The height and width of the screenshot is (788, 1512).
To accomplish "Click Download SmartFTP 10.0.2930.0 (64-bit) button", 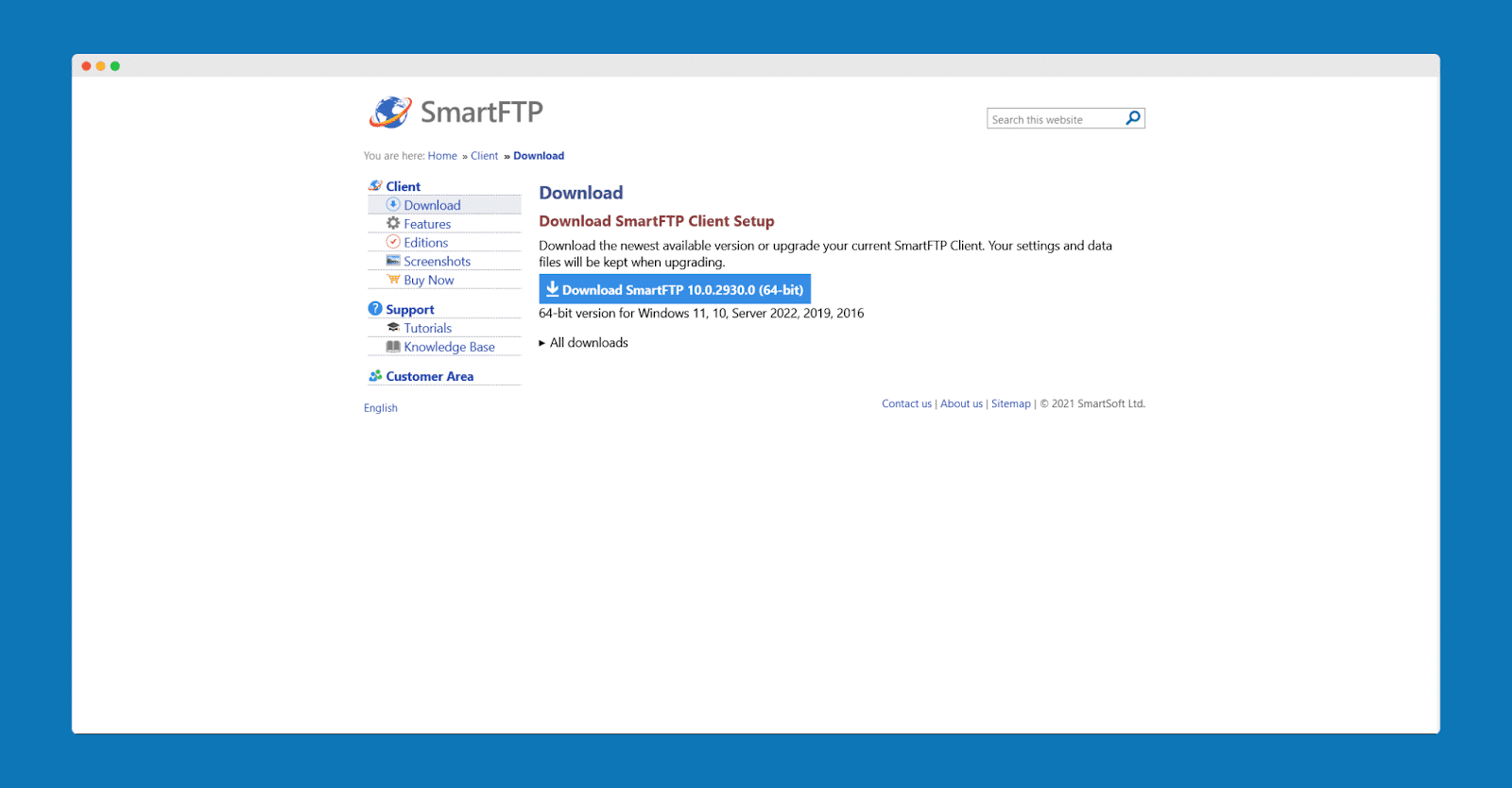I will pos(675,289).
